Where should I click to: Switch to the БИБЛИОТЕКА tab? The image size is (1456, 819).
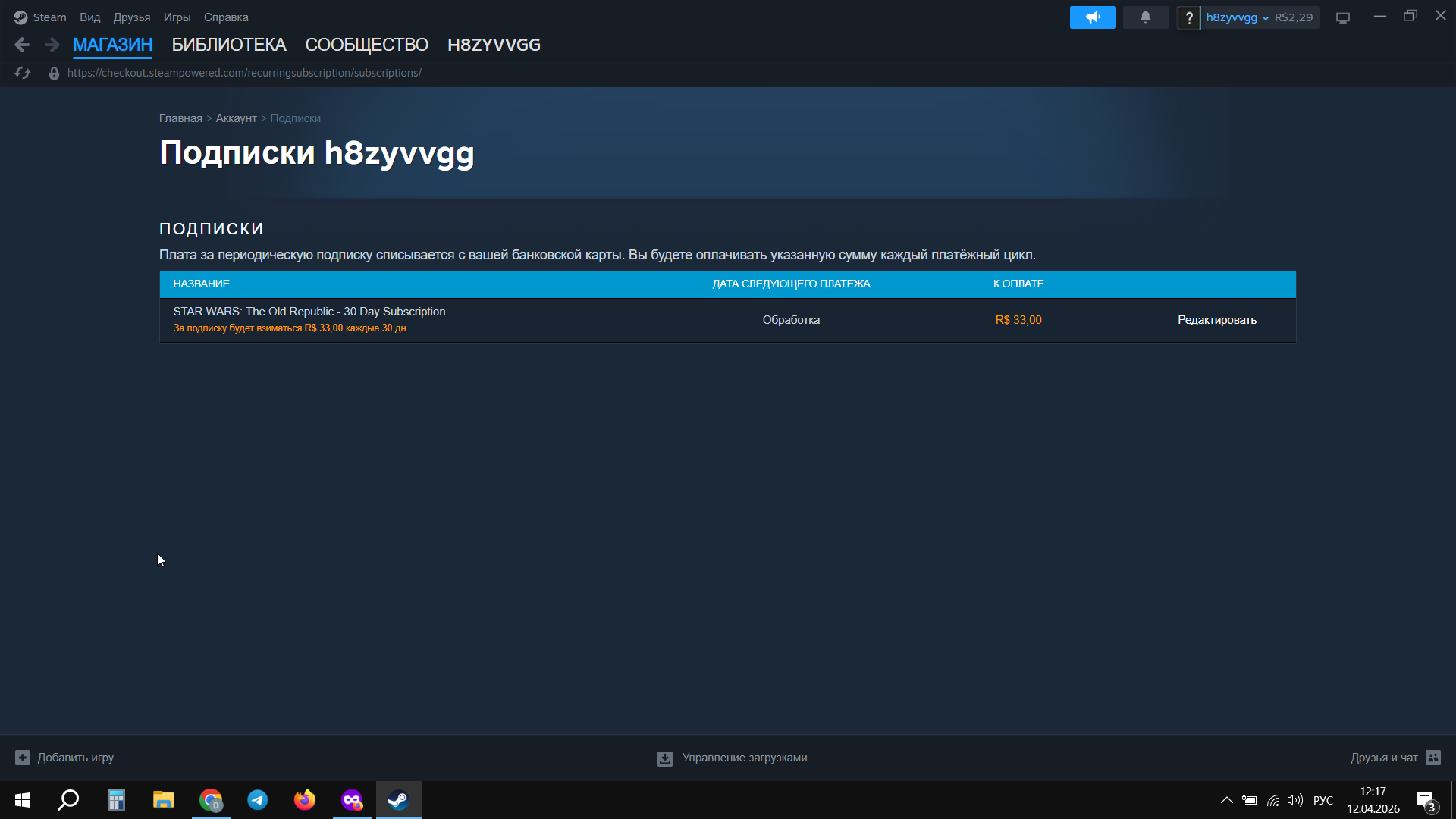coord(228,45)
